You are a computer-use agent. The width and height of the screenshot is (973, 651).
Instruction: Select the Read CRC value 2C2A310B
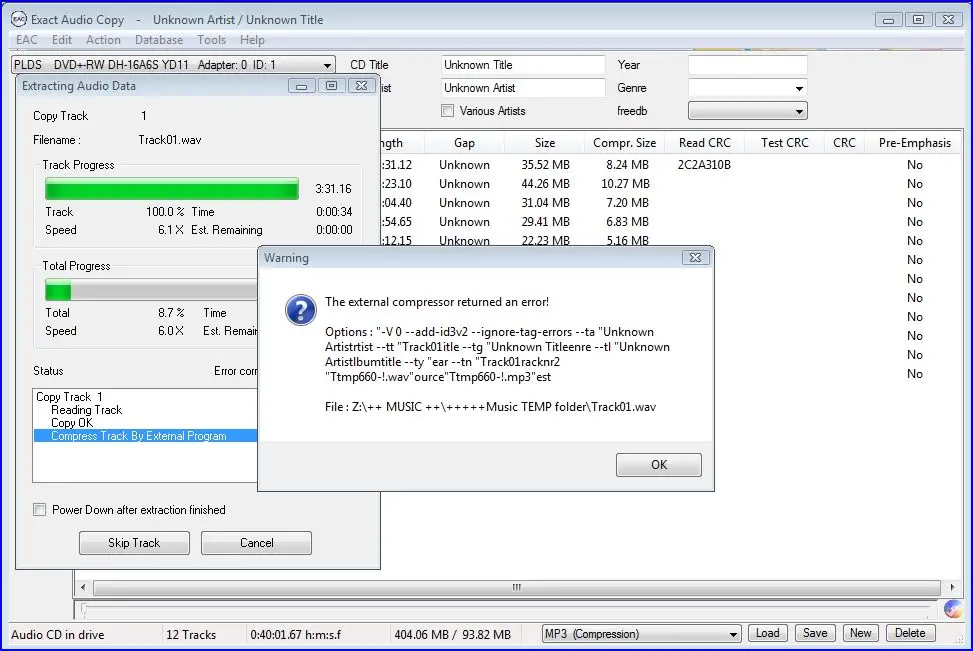[704, 165]
